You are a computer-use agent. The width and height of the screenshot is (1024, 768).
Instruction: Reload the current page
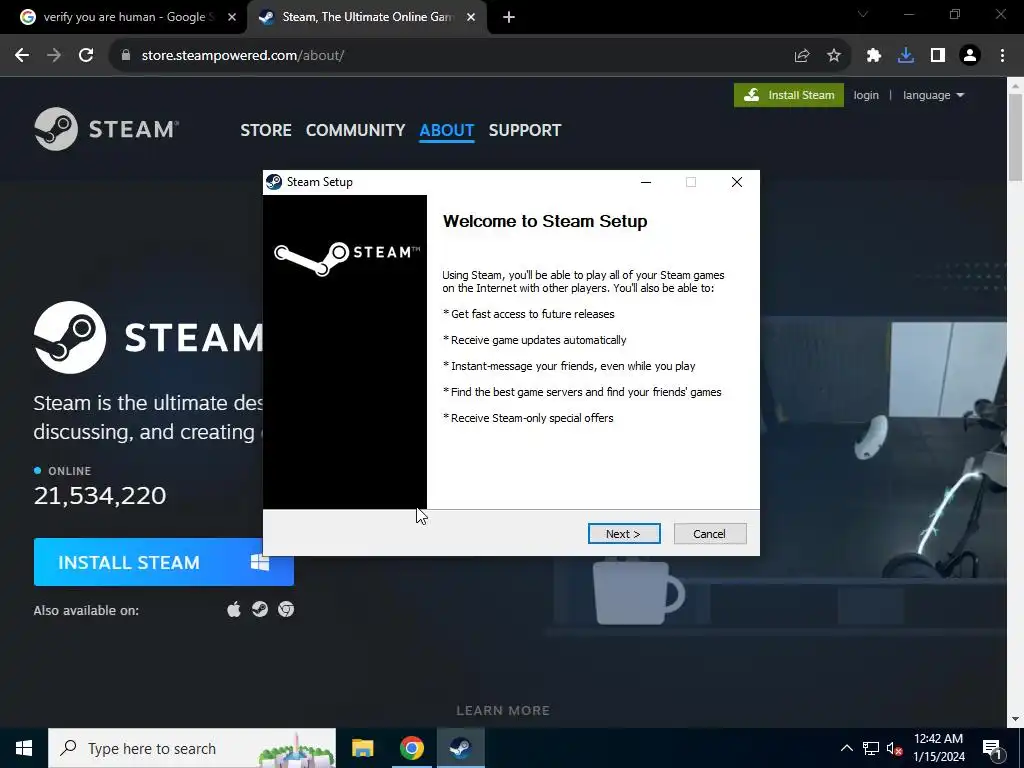coord(86,56)
